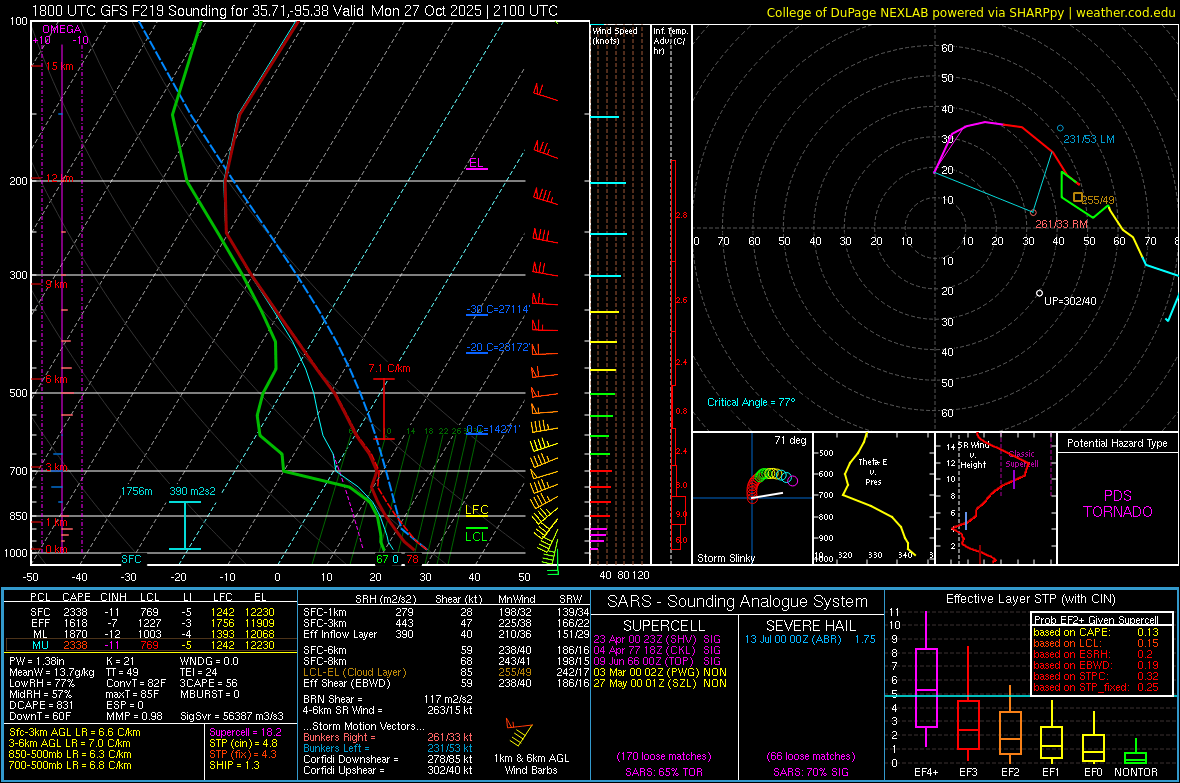Click the orange 255/49 square marker on hodograph

click(1078, 197)
